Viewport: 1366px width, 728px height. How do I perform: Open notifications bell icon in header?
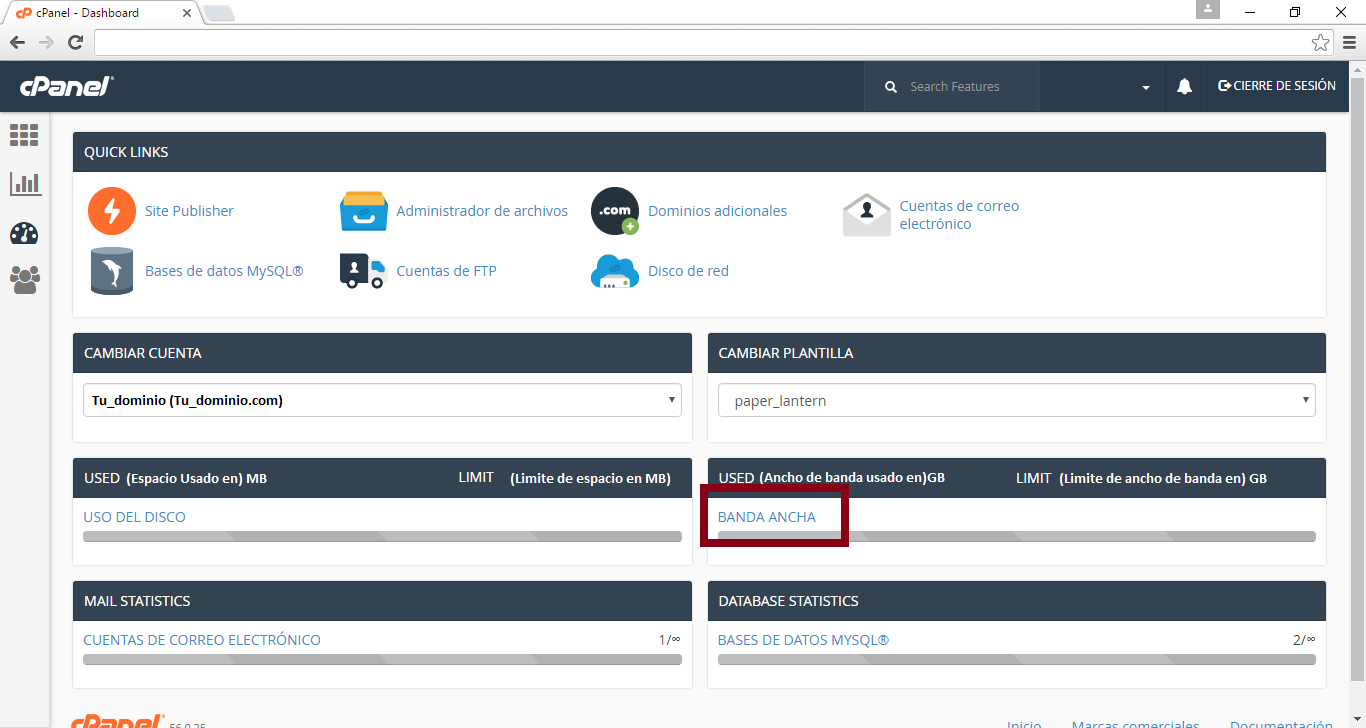1184,87
